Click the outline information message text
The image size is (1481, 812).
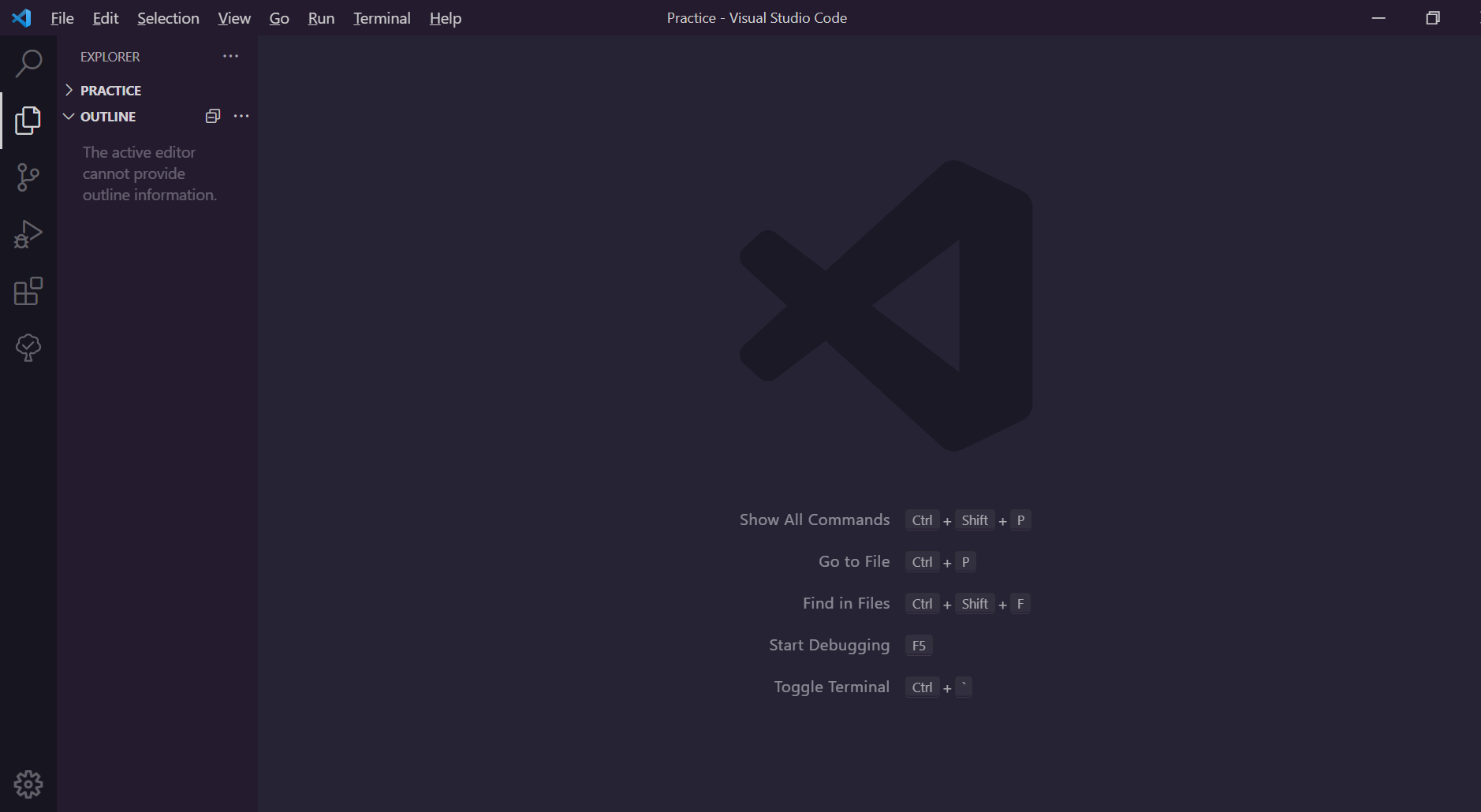click(150, 173)
